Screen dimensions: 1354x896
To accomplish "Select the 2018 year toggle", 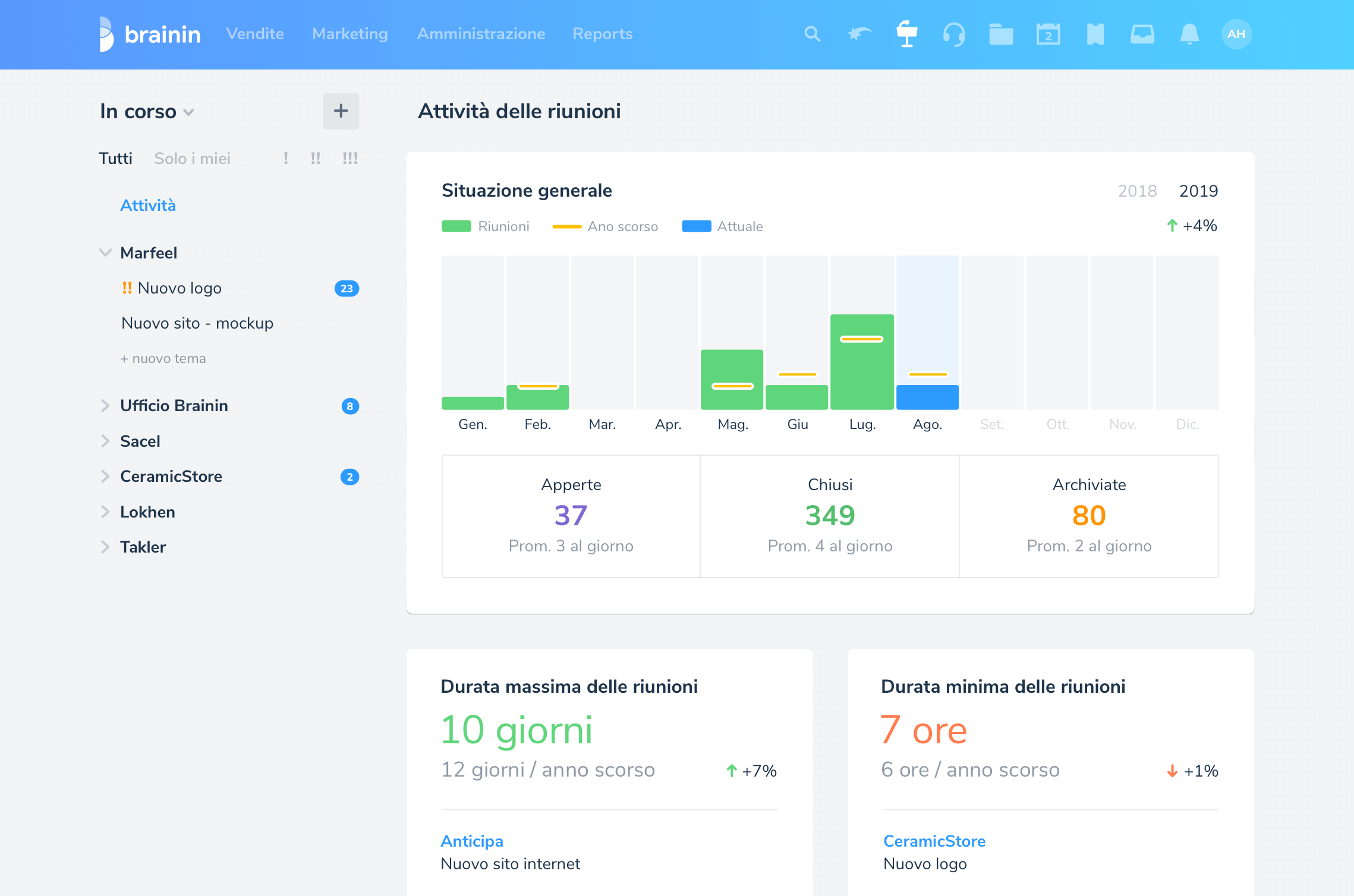I will [x=1137, y=191].
